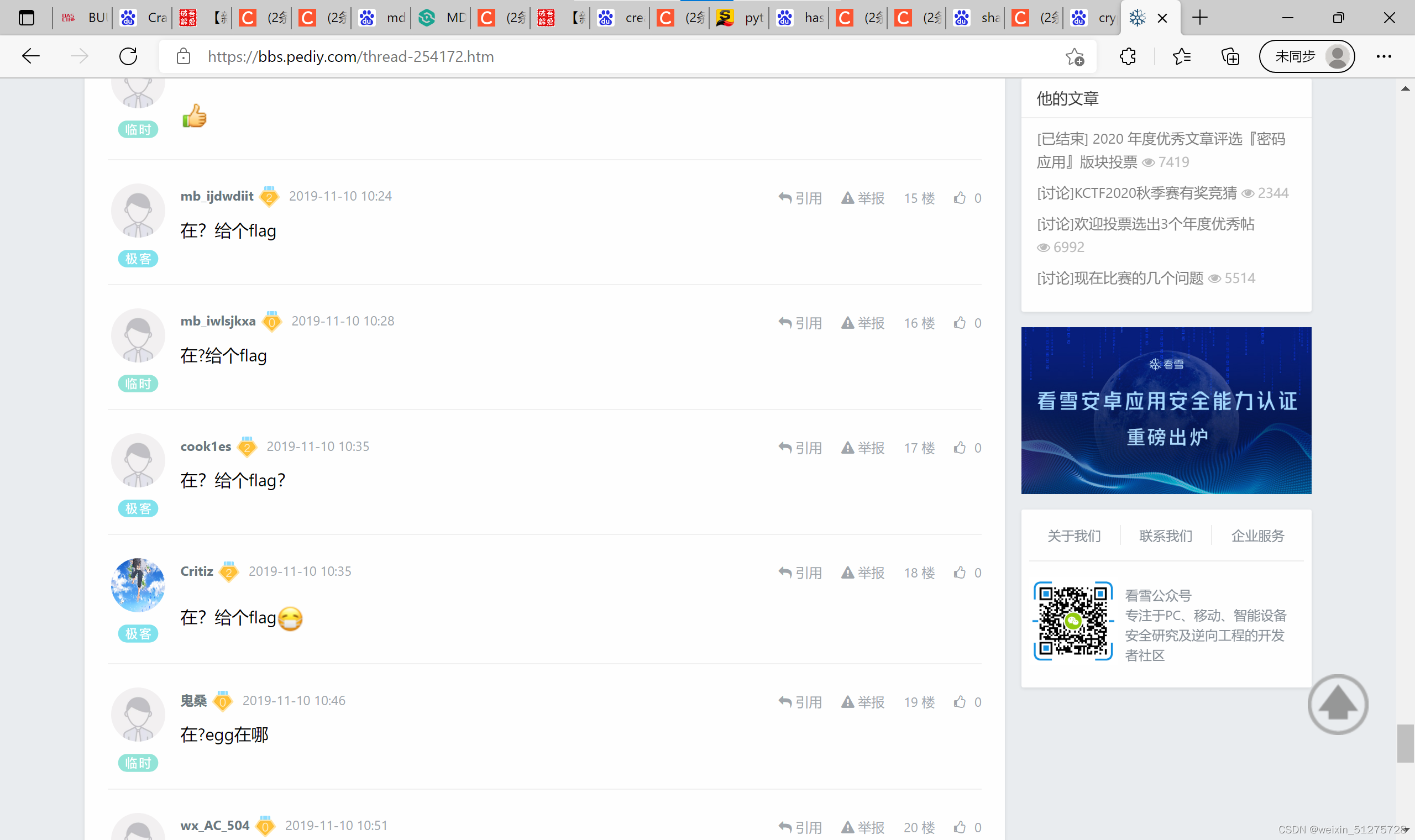Close the current pediy tab
Viewport: 1415px width, 840px height.
click(1162, 18)
